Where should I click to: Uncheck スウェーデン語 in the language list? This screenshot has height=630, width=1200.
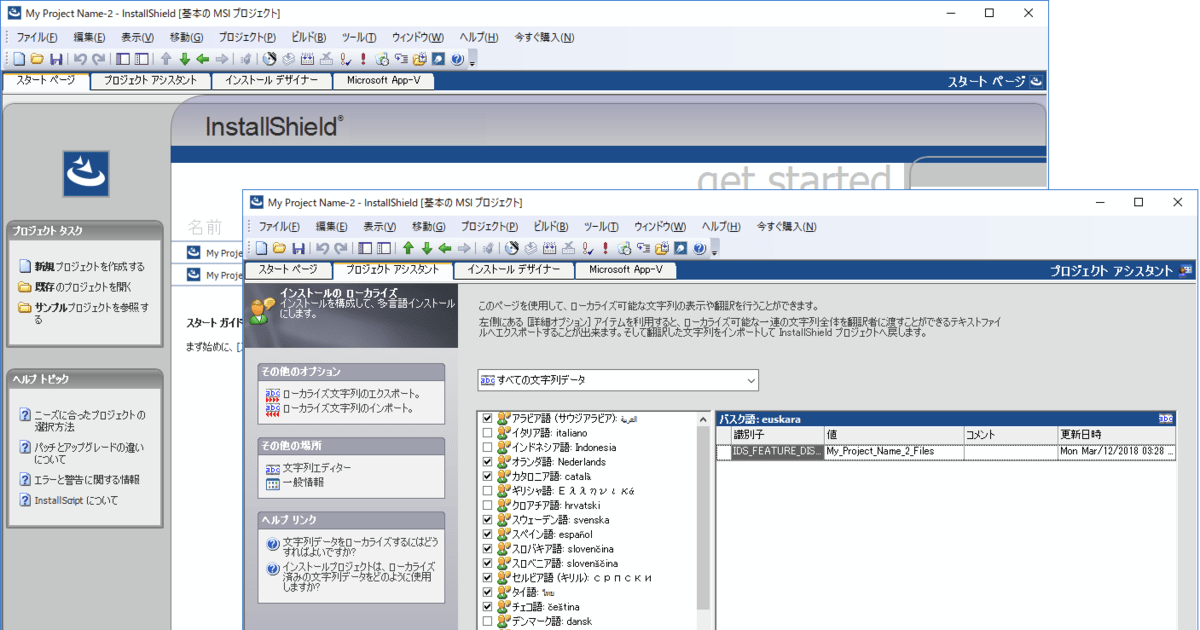(488, 521)
